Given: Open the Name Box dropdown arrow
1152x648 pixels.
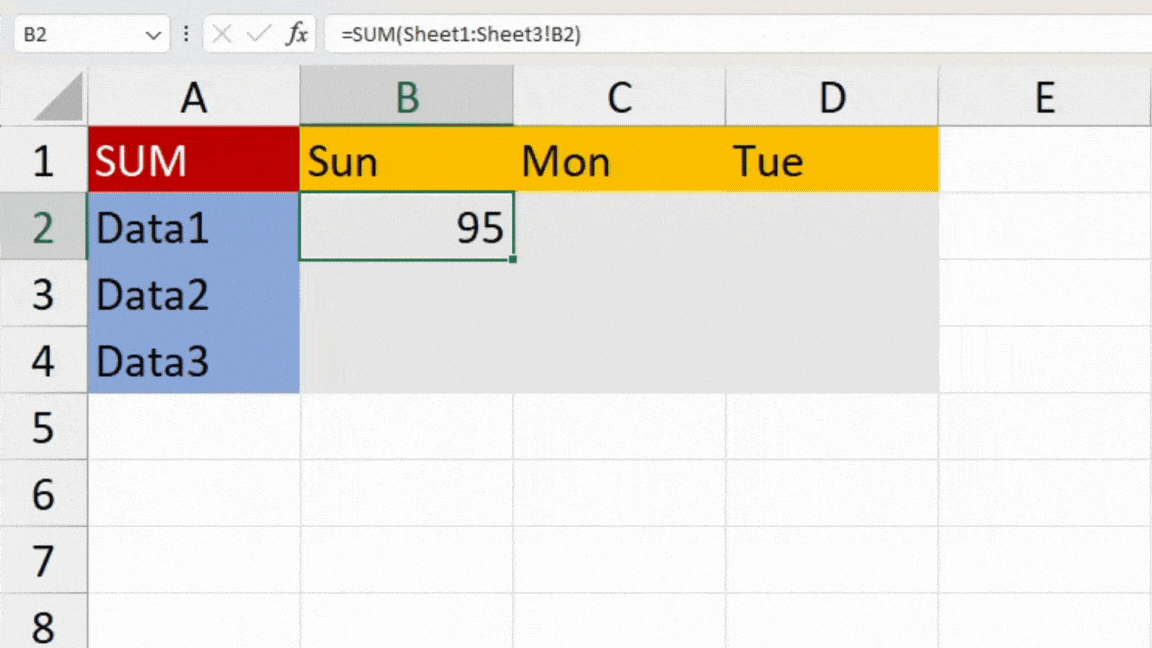Looking at the screenshot, I should (x=152, y=33).
